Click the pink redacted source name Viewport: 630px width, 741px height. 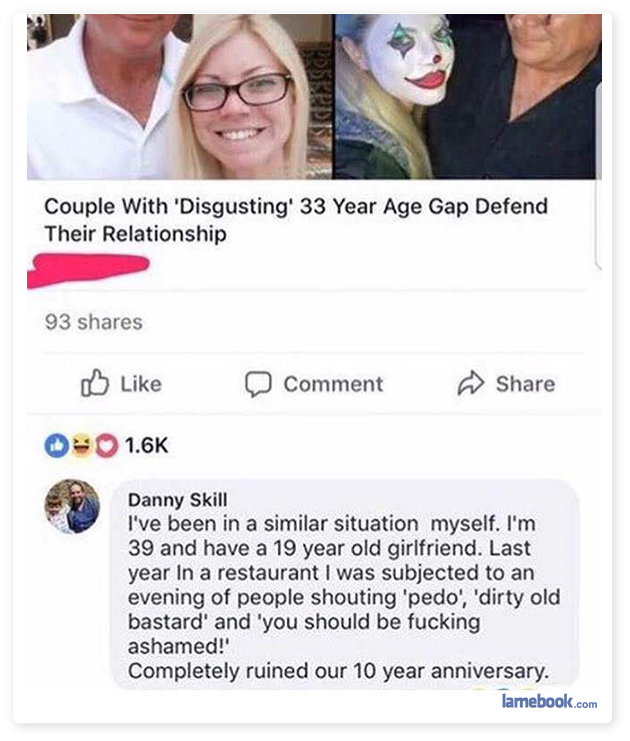pos(88,270)
